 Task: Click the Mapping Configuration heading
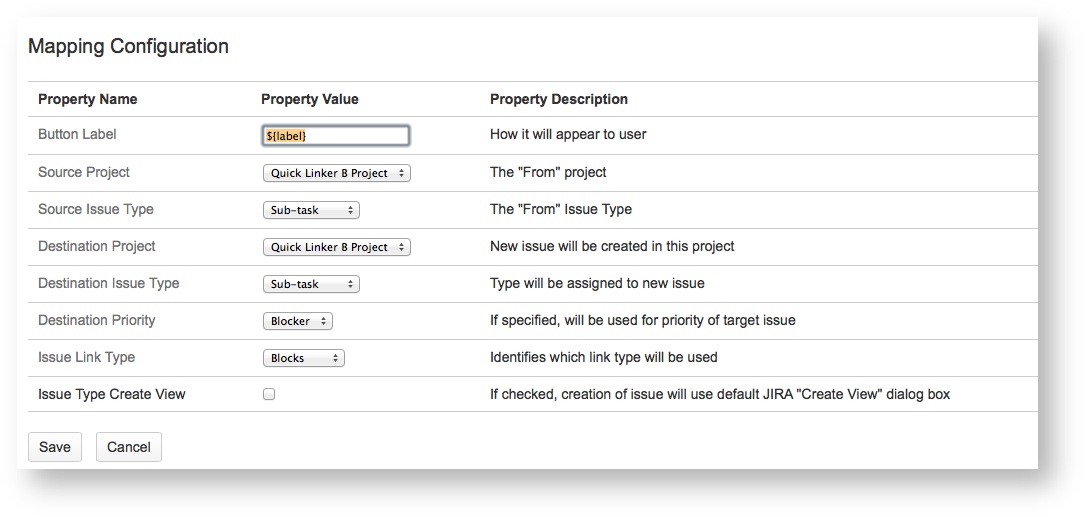coord(128,46)
